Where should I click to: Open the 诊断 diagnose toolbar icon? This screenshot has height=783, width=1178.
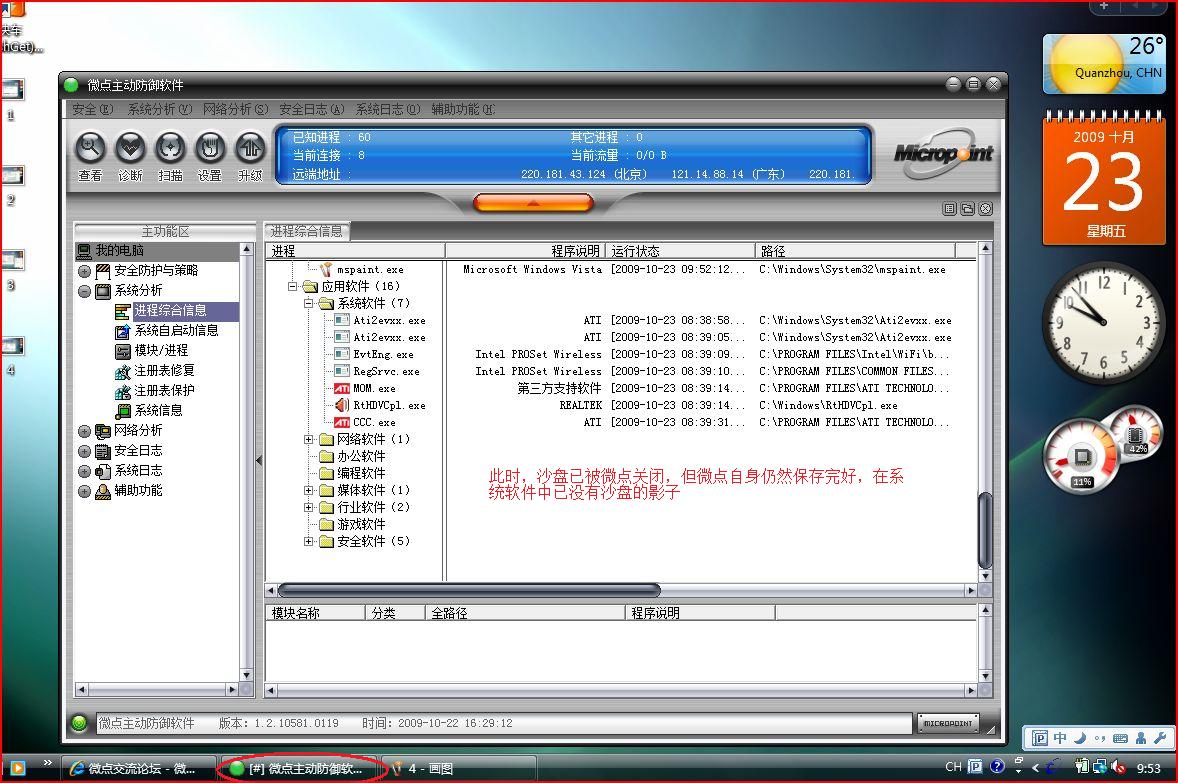click(x=130, y=148)
